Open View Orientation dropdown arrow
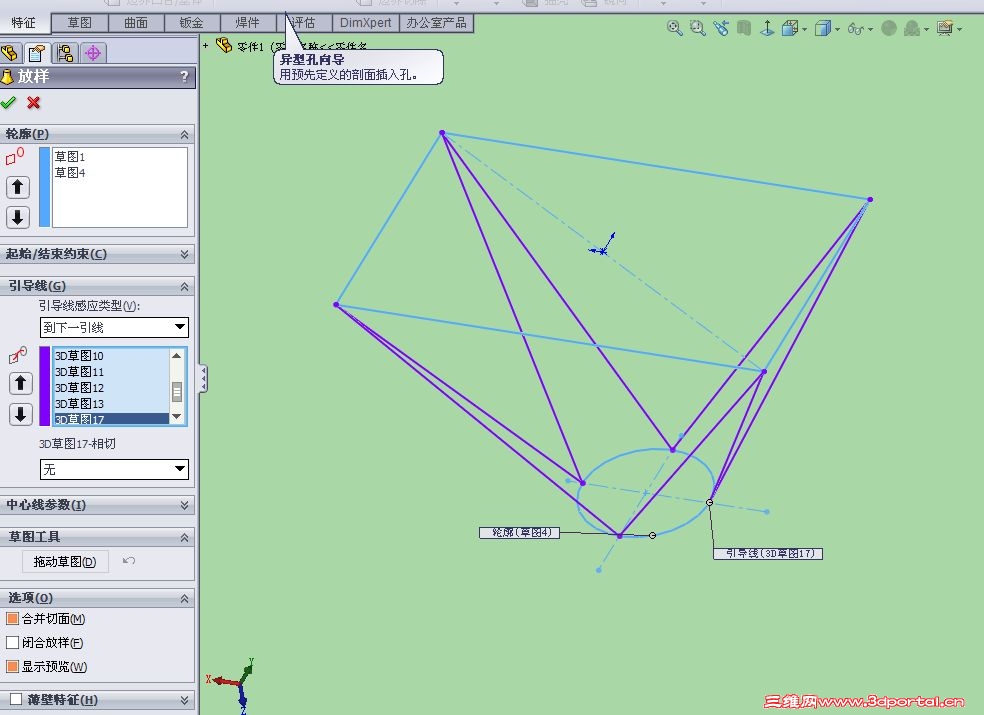The height and width of the screenshot is (715, 984). 805,30
